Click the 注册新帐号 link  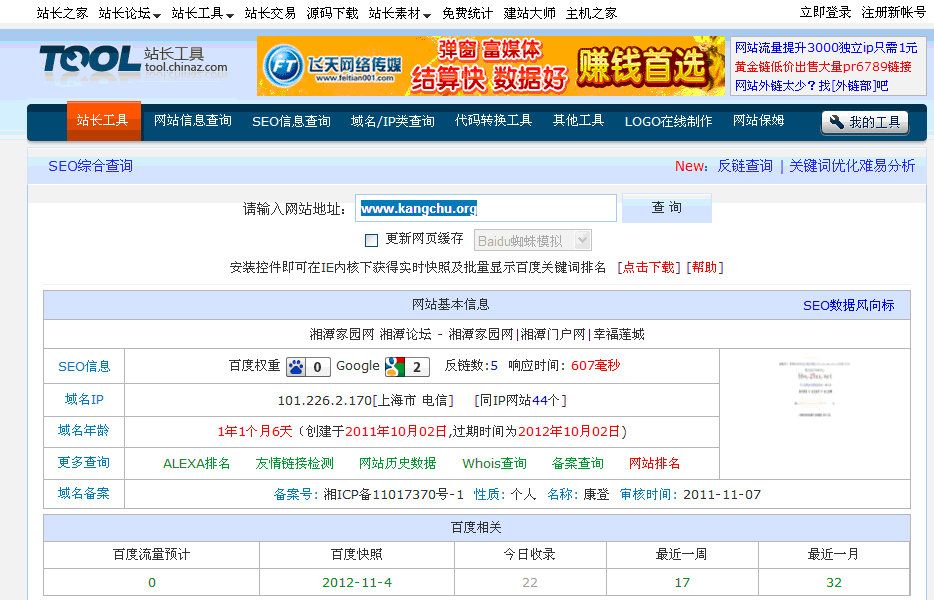click(893, 13)
